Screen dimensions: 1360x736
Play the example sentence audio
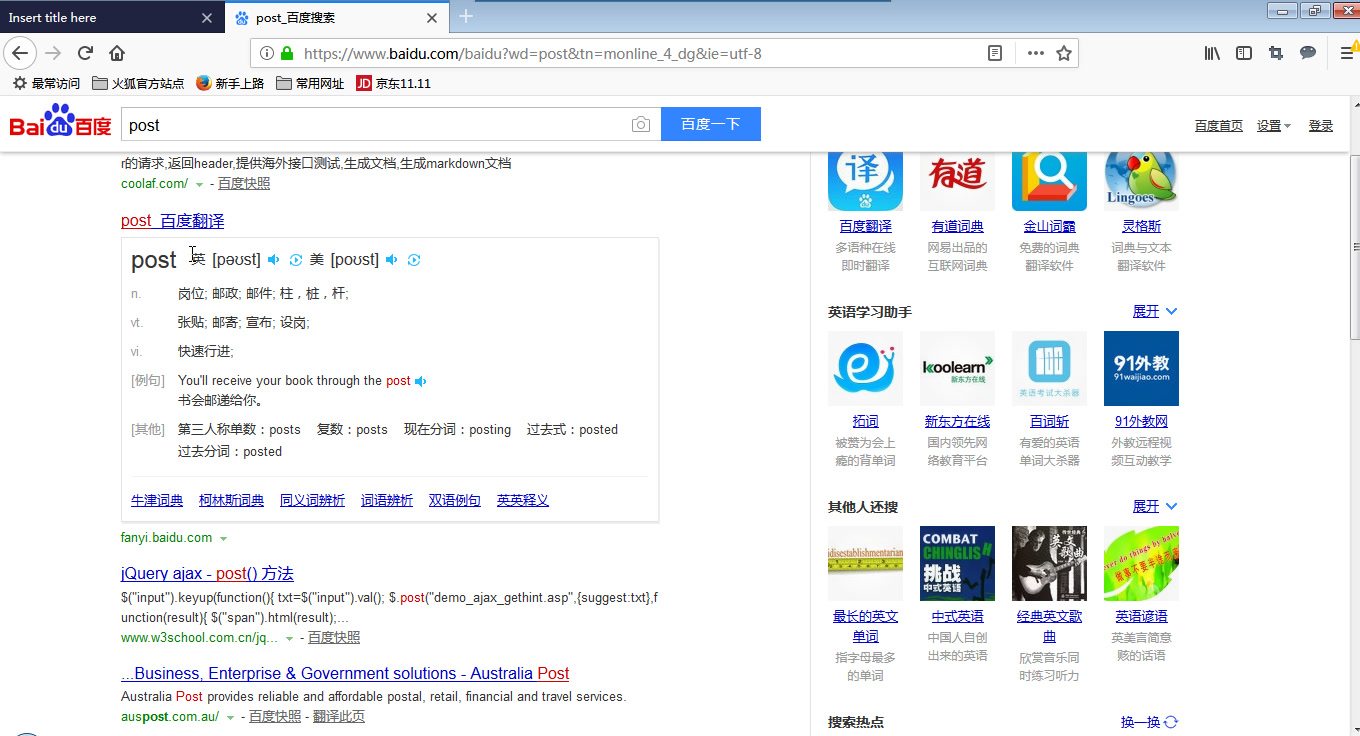click(421, 381)
